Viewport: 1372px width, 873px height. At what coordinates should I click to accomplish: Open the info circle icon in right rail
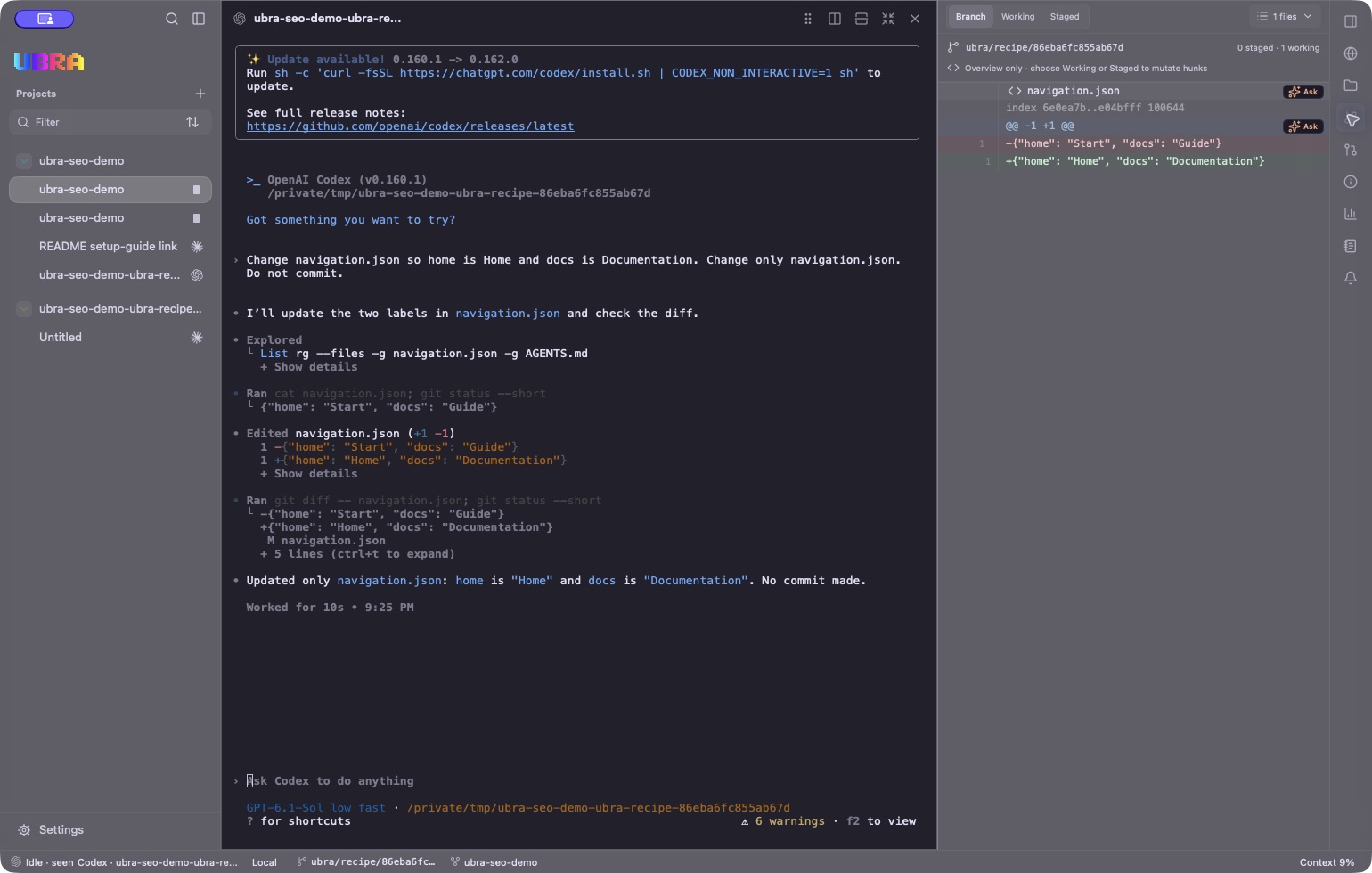[x=1351, y=182]
